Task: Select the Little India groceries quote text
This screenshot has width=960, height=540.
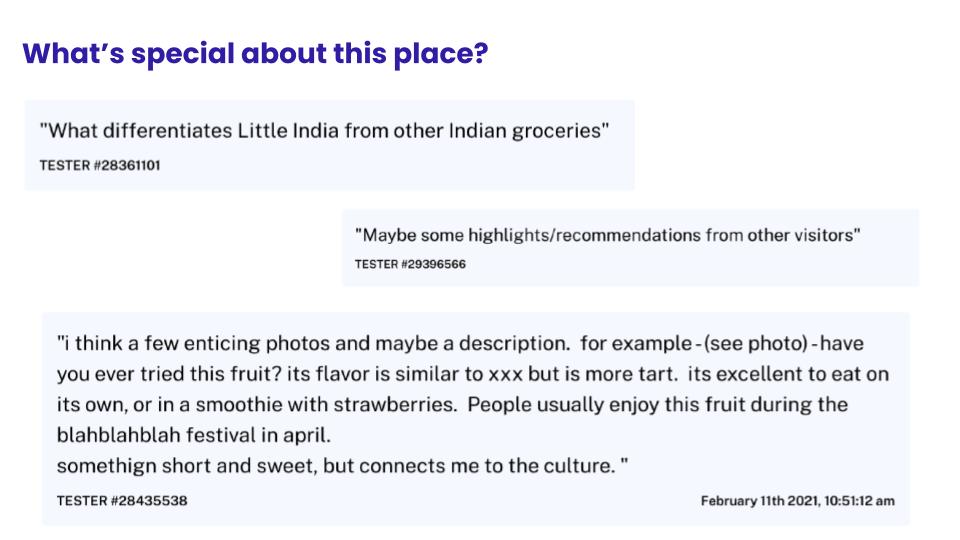Action: [324, 130]
